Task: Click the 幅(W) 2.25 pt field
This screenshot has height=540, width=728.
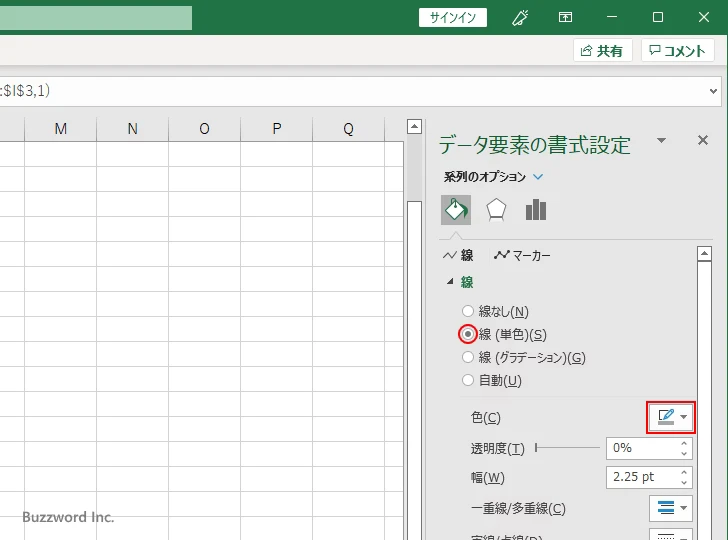Action: 643,477
